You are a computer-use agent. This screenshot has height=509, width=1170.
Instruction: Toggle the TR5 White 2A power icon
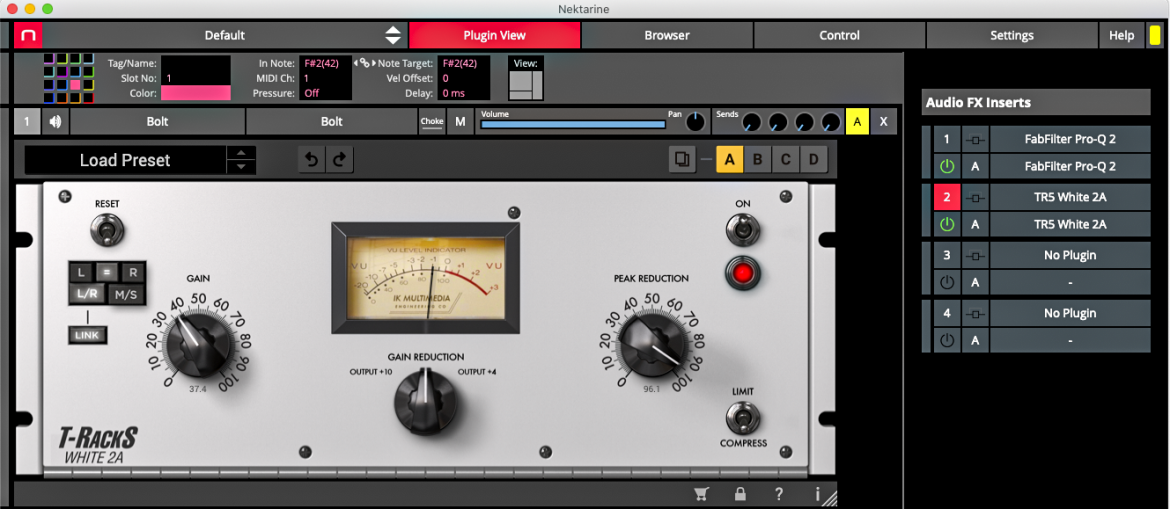(947, 225)
